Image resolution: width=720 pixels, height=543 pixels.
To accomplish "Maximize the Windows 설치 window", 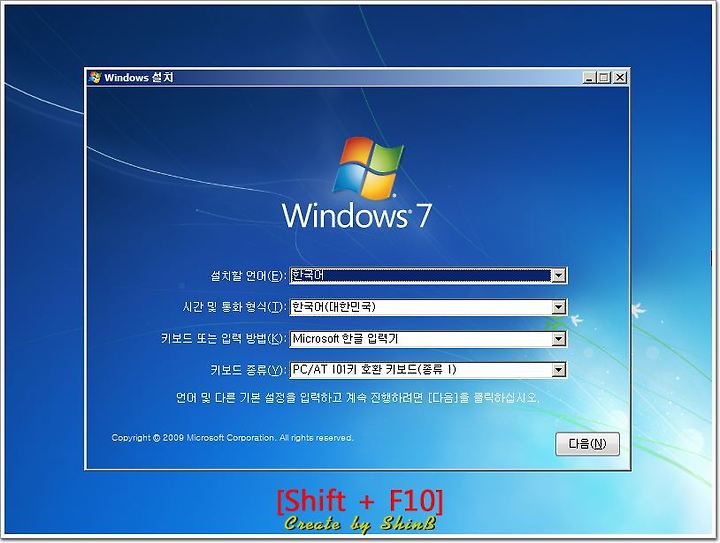I will point(604,78).
